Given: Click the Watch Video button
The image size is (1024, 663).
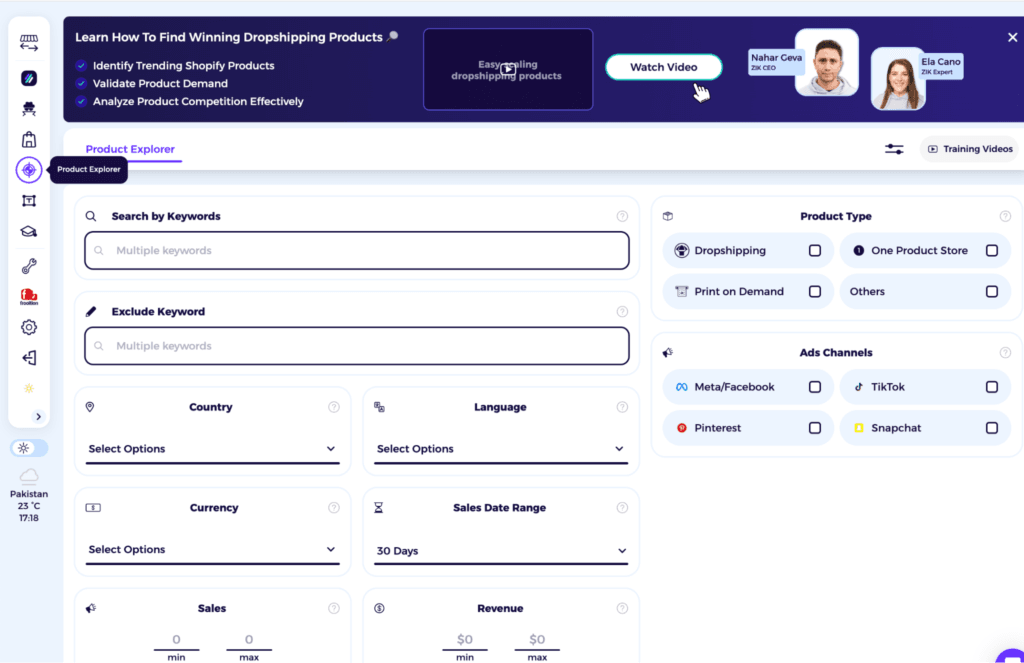Looking at the screenshot, I should (x=663, y=66).
